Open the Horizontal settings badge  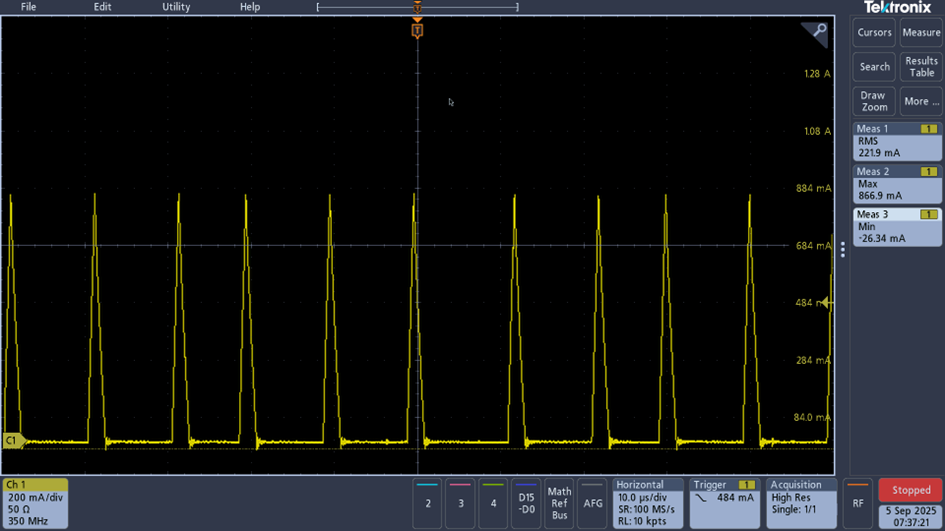point(647,503)
